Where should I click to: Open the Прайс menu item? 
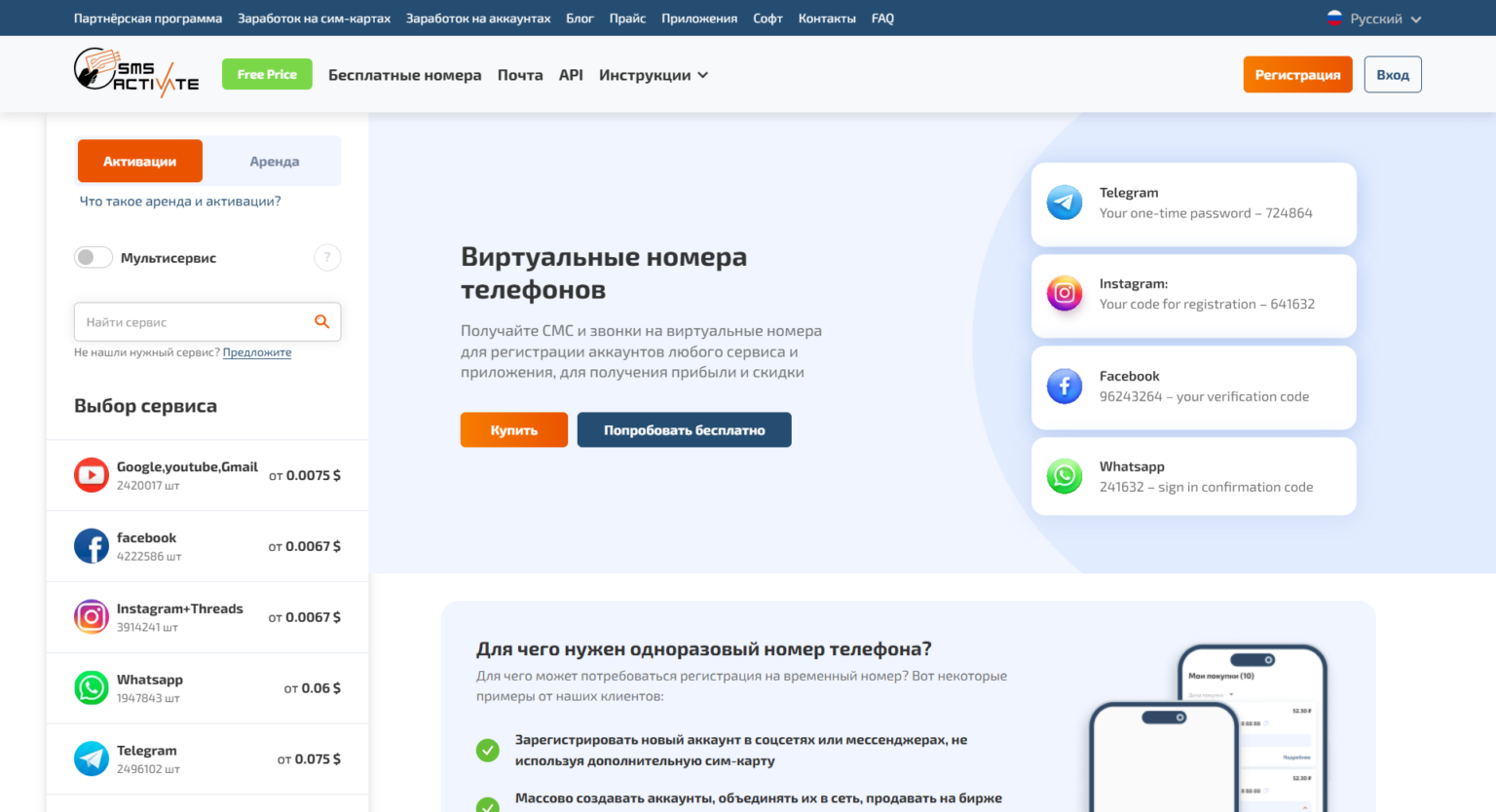pos(627,17)
